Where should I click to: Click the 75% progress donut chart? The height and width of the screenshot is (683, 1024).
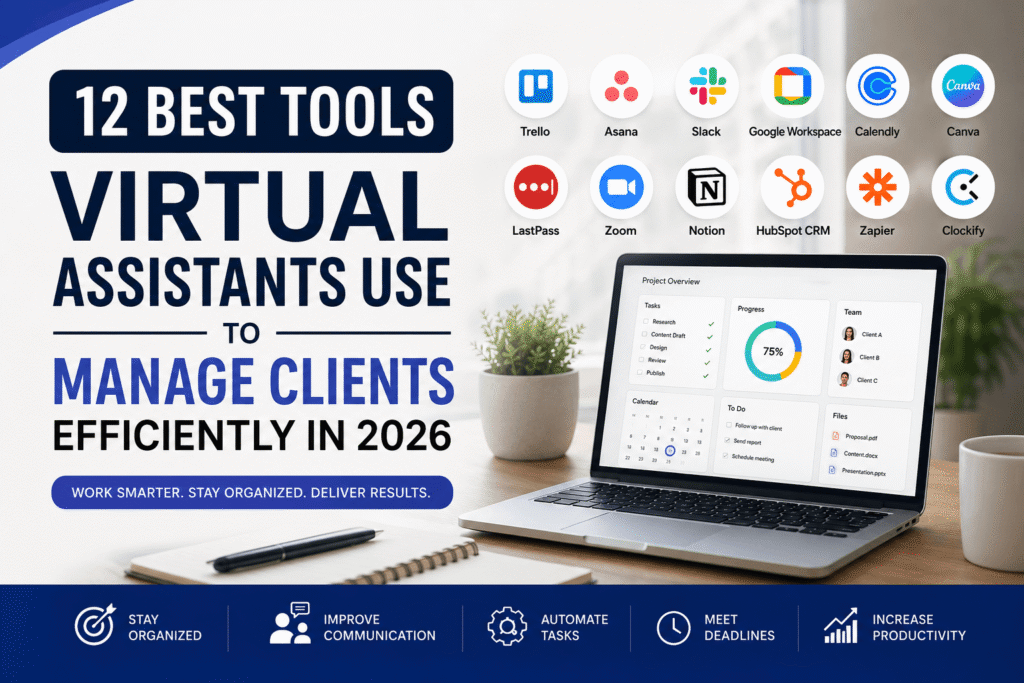(773, 351)
